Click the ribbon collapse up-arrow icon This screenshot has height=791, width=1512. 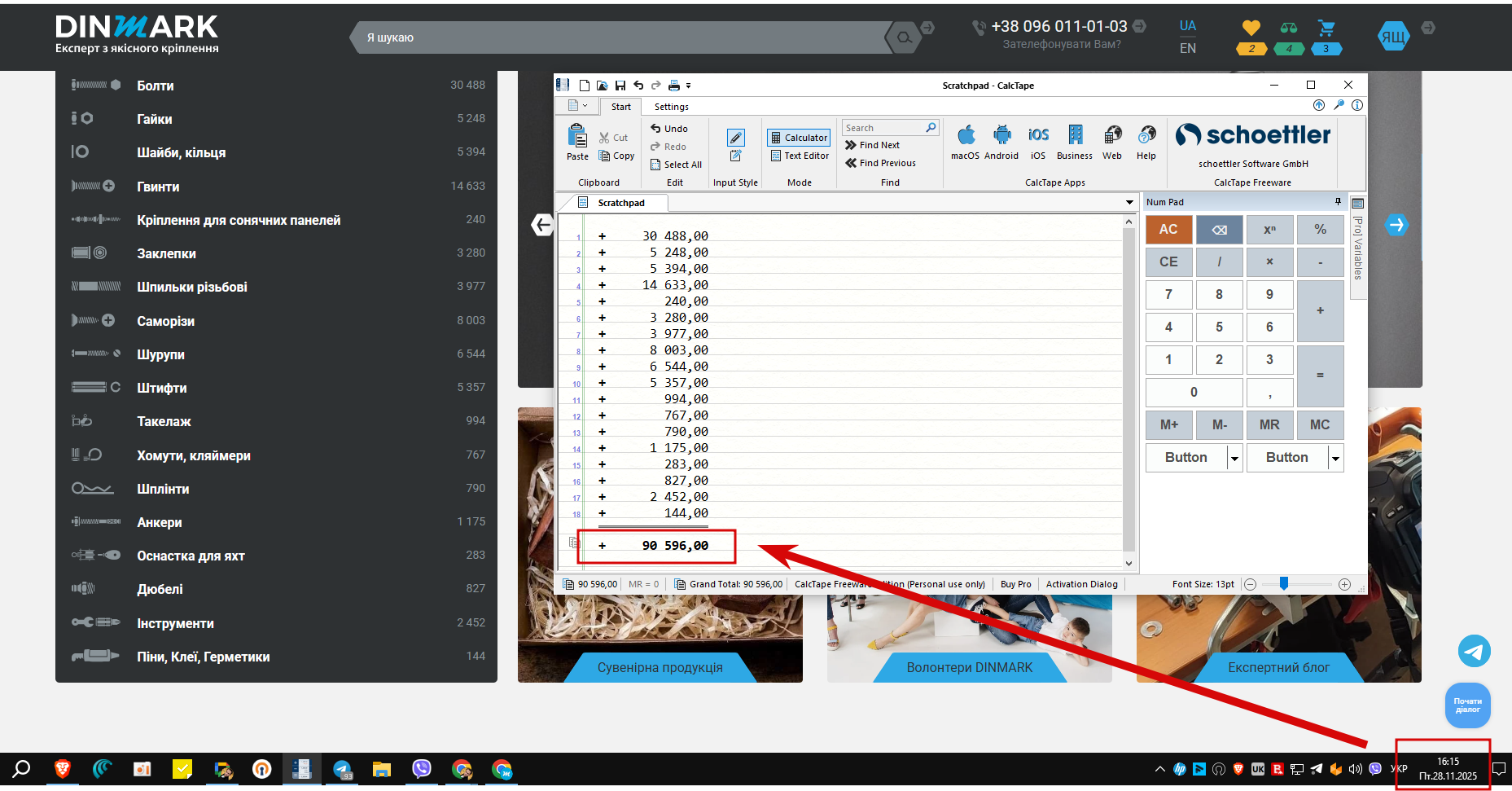click(1319, 105)
